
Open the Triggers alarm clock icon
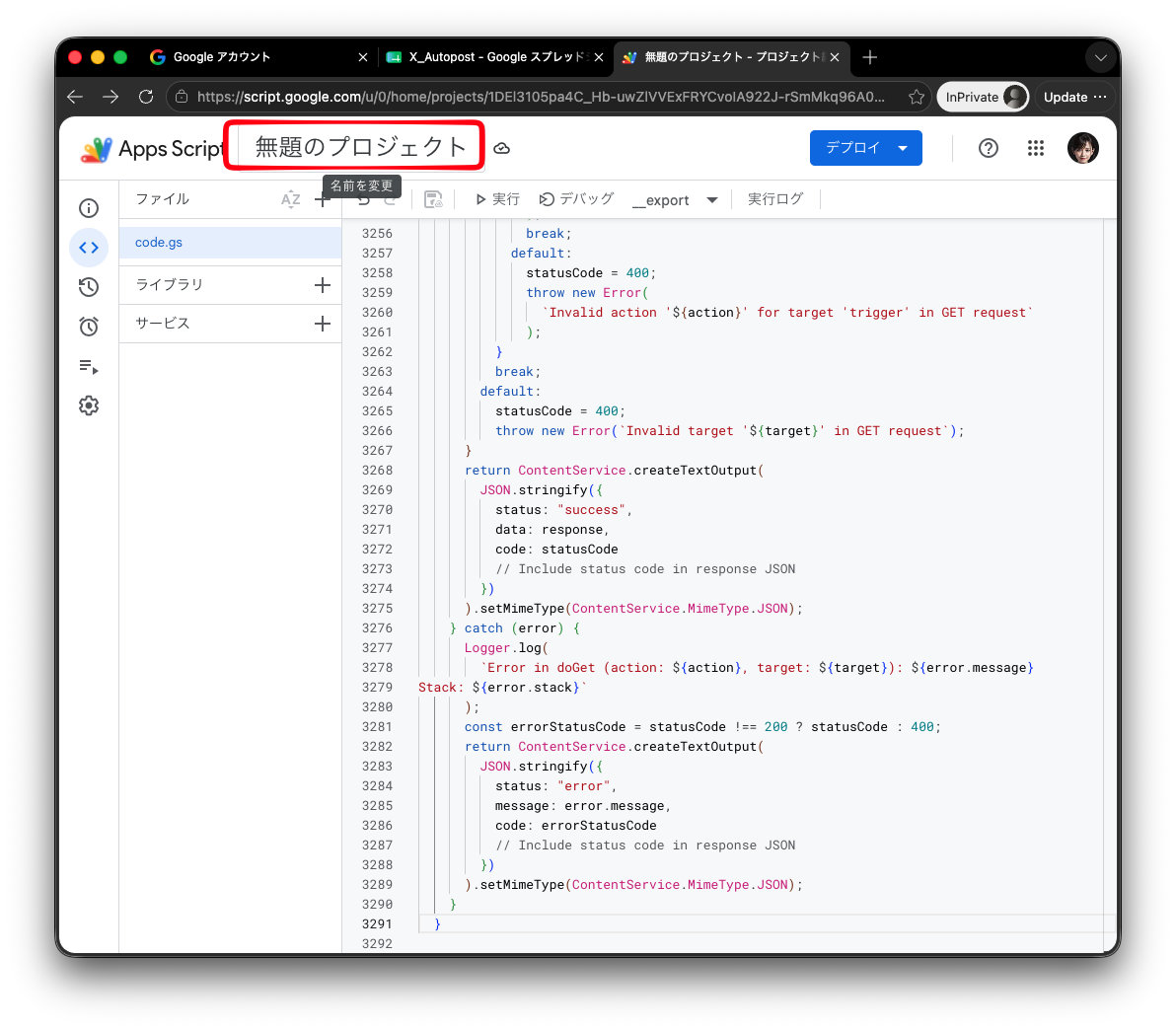[89, 327]
